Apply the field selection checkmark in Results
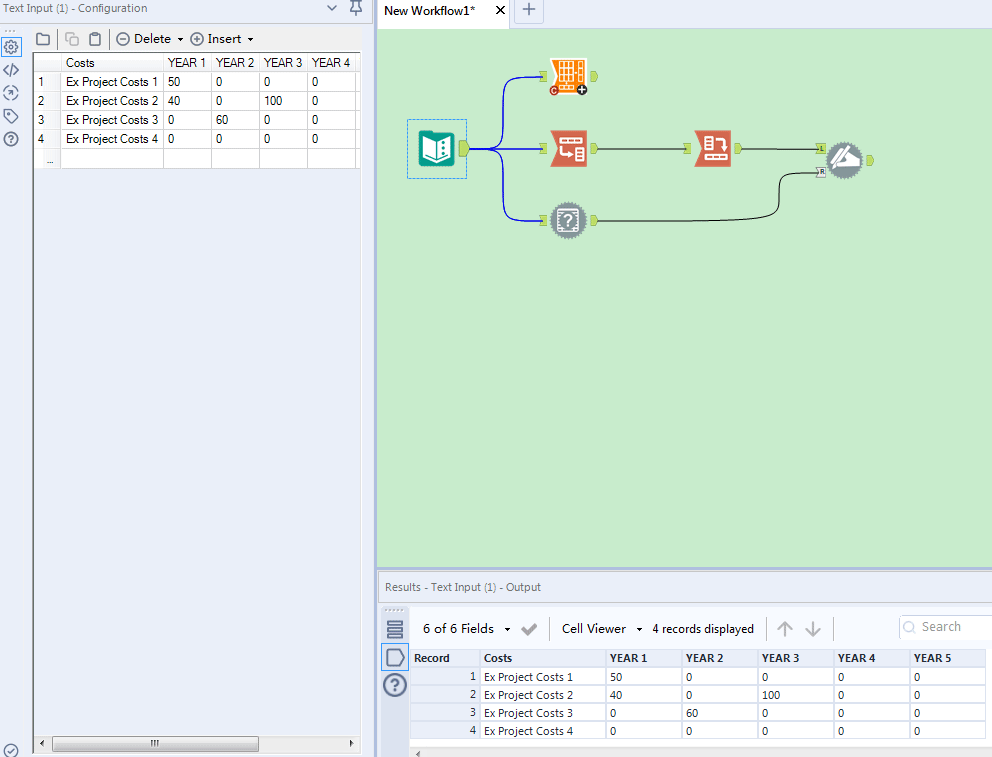 pos(530,629)
